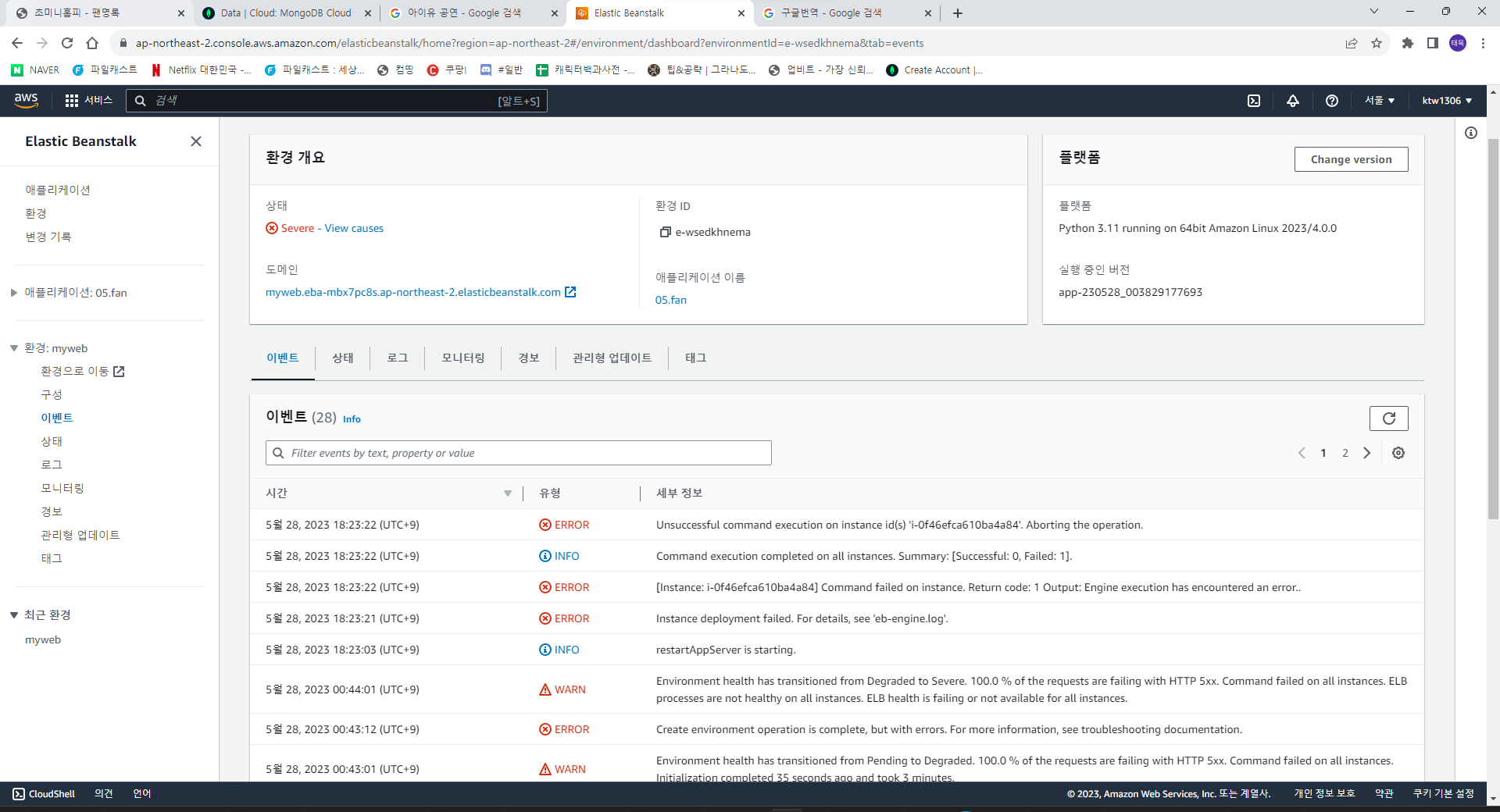Go to previous events page arrow
1500x812 pixels.
(1302, 453)
